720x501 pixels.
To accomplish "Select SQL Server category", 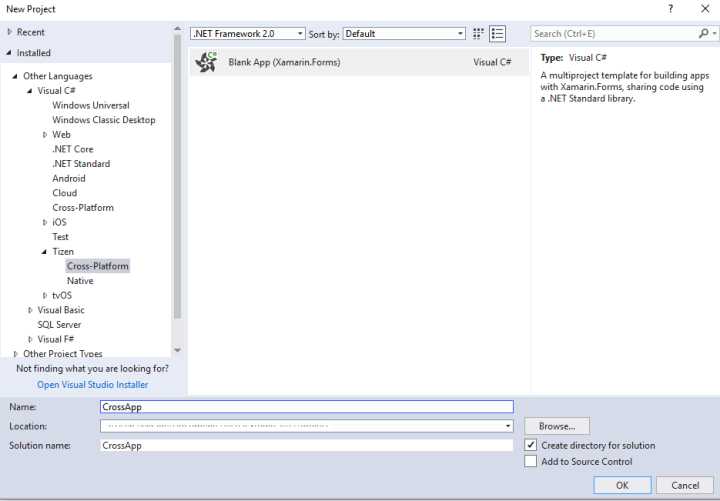I will (59, 325).
